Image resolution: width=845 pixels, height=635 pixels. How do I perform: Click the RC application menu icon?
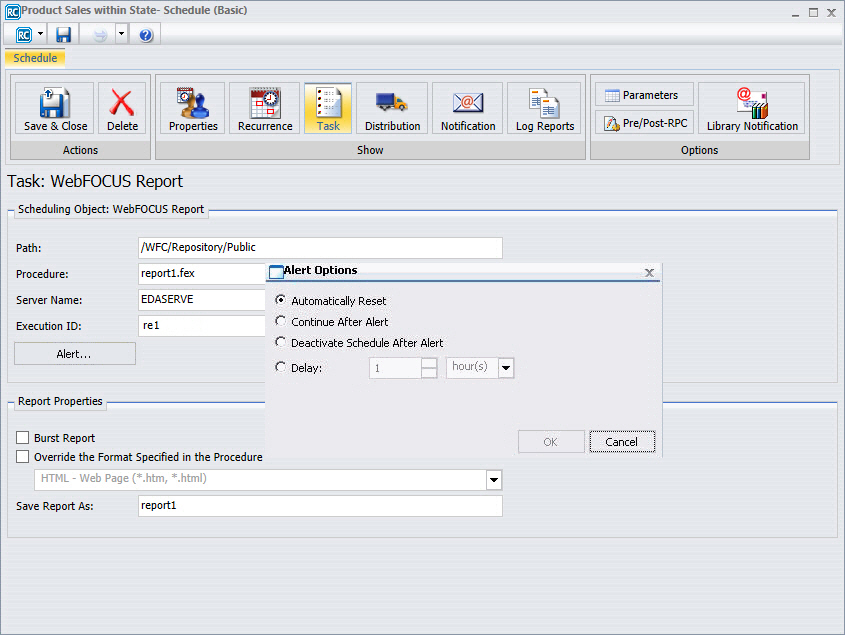pos(24,35)
